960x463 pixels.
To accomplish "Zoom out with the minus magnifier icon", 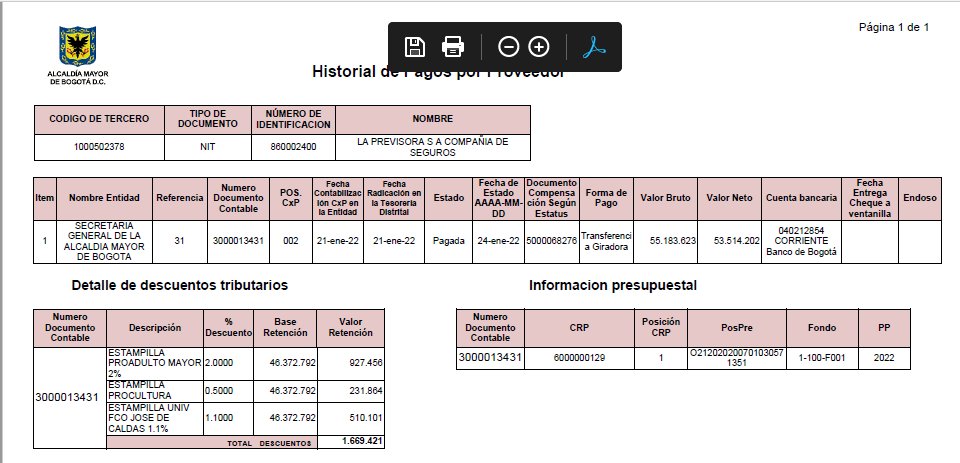I will [x=509, y=47].
